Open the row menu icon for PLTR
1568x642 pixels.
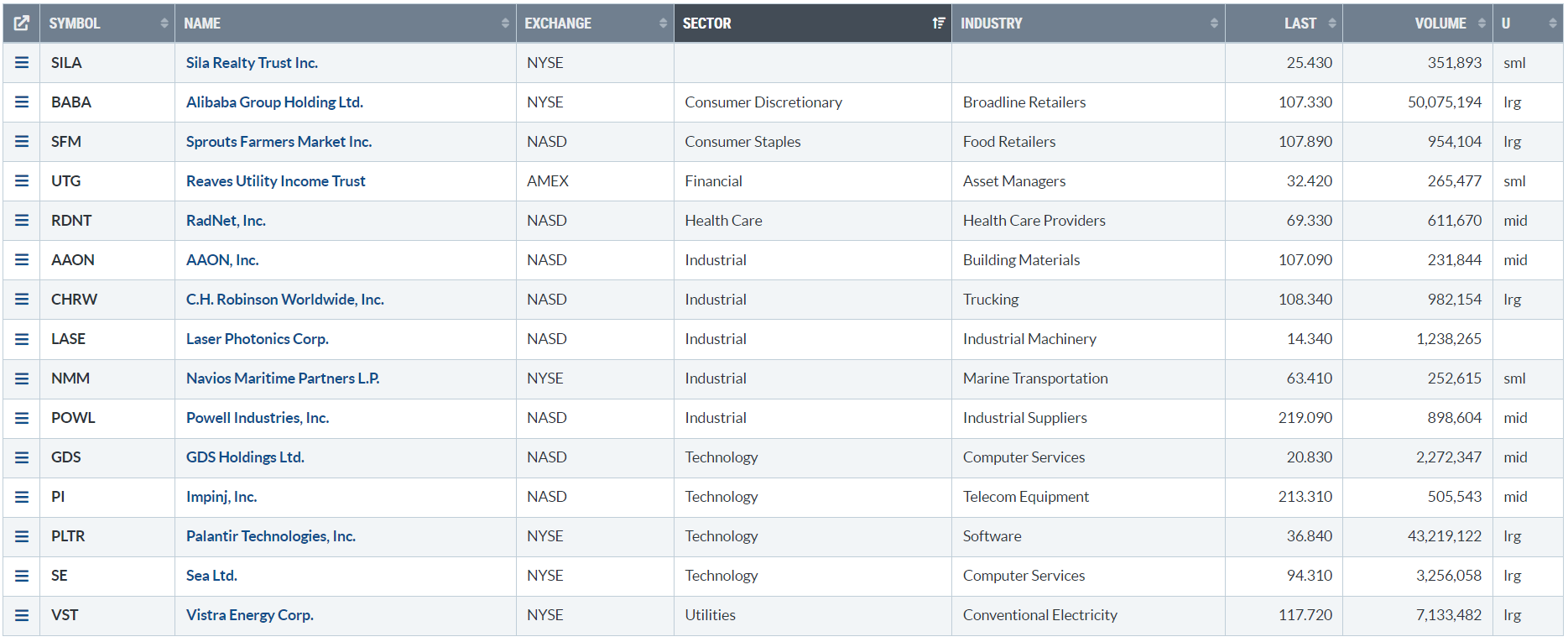[22, 536]
